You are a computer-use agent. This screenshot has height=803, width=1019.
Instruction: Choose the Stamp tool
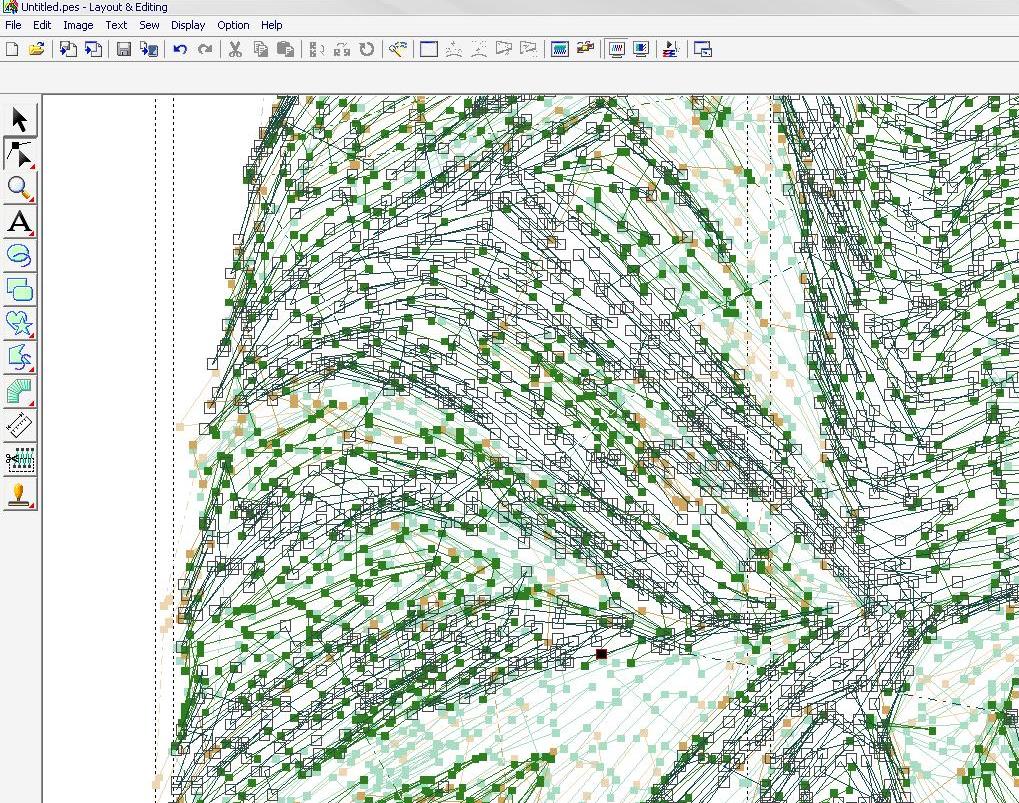tap(19, 494)
